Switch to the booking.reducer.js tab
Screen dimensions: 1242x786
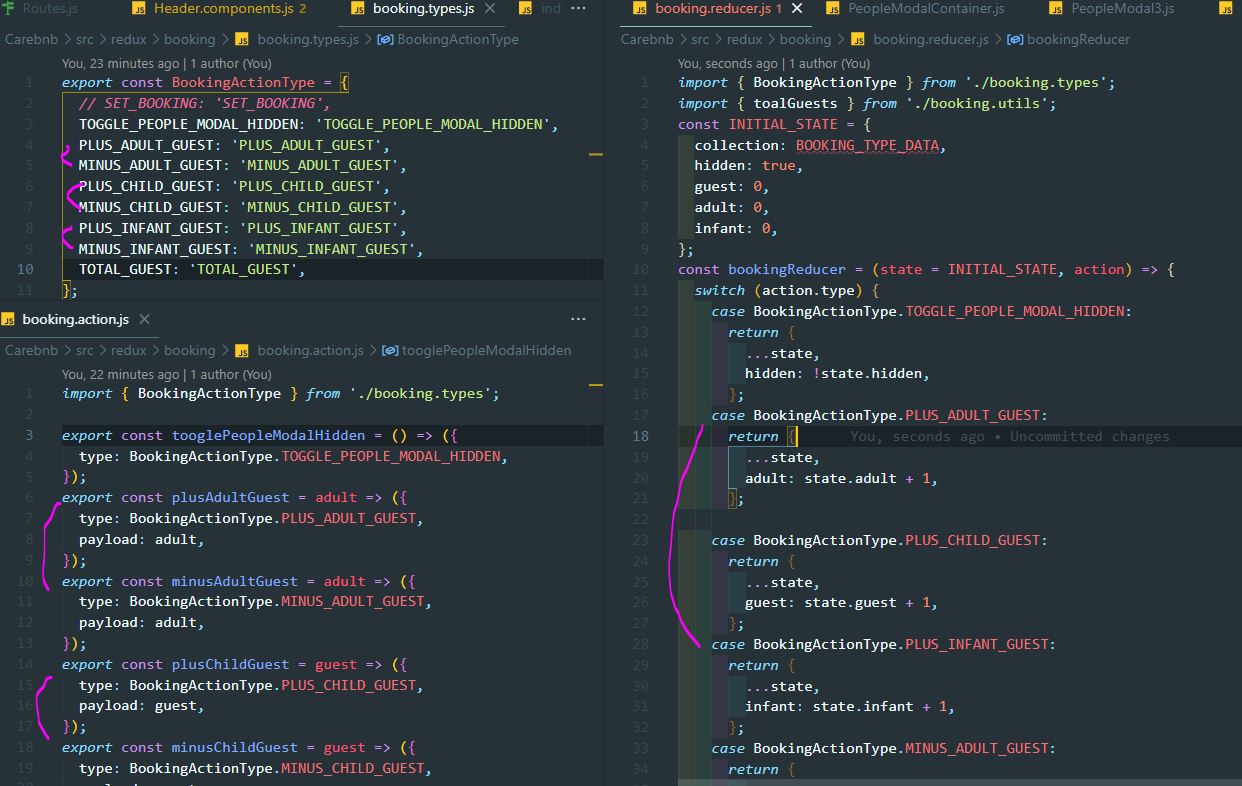point(712,8)
